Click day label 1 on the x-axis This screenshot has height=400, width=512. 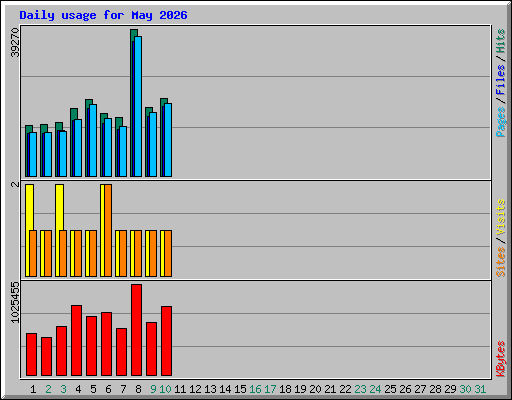tap(33, 389)
